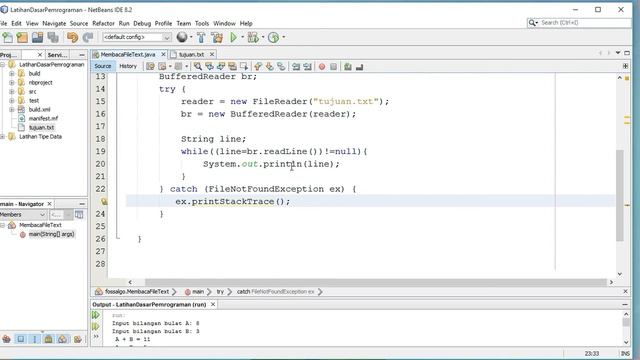
Task: Toggle the last Navigator filter icon
Action: 78,339
